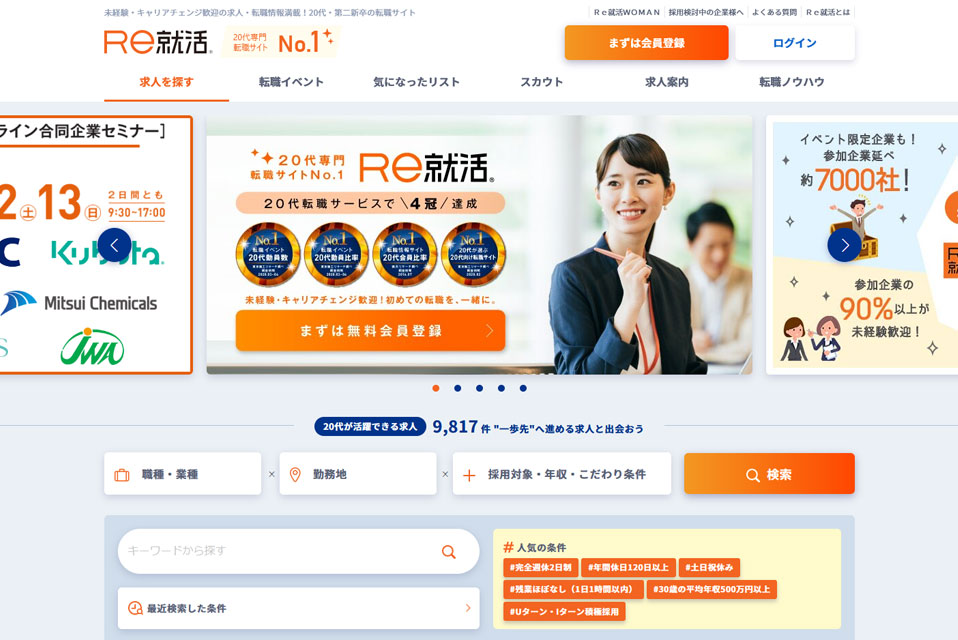Open the 求人を探す tab
Viewport: 958px width, 640px height.
pos(167,82)
